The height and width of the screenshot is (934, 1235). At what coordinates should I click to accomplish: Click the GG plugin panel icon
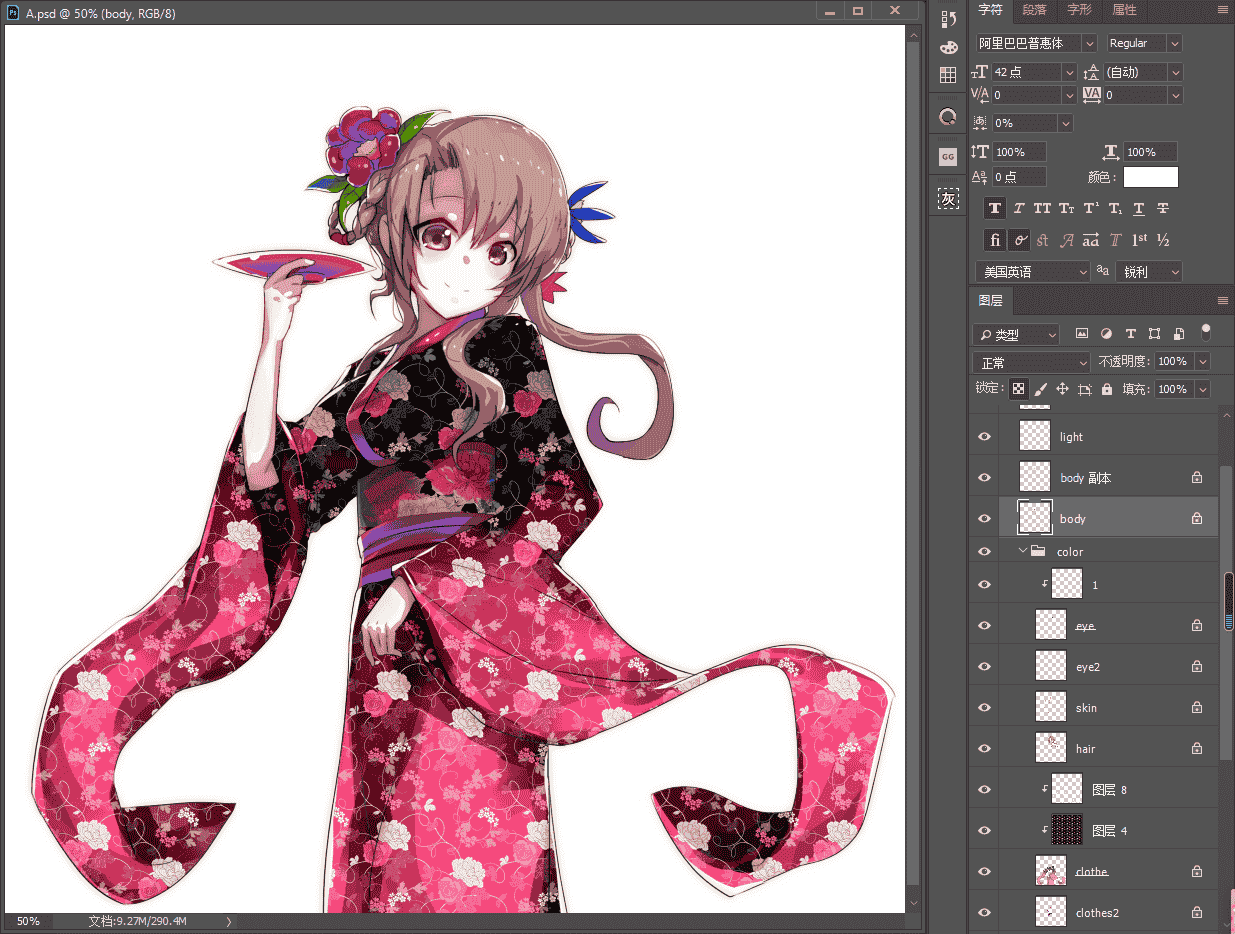coord(948,156)
